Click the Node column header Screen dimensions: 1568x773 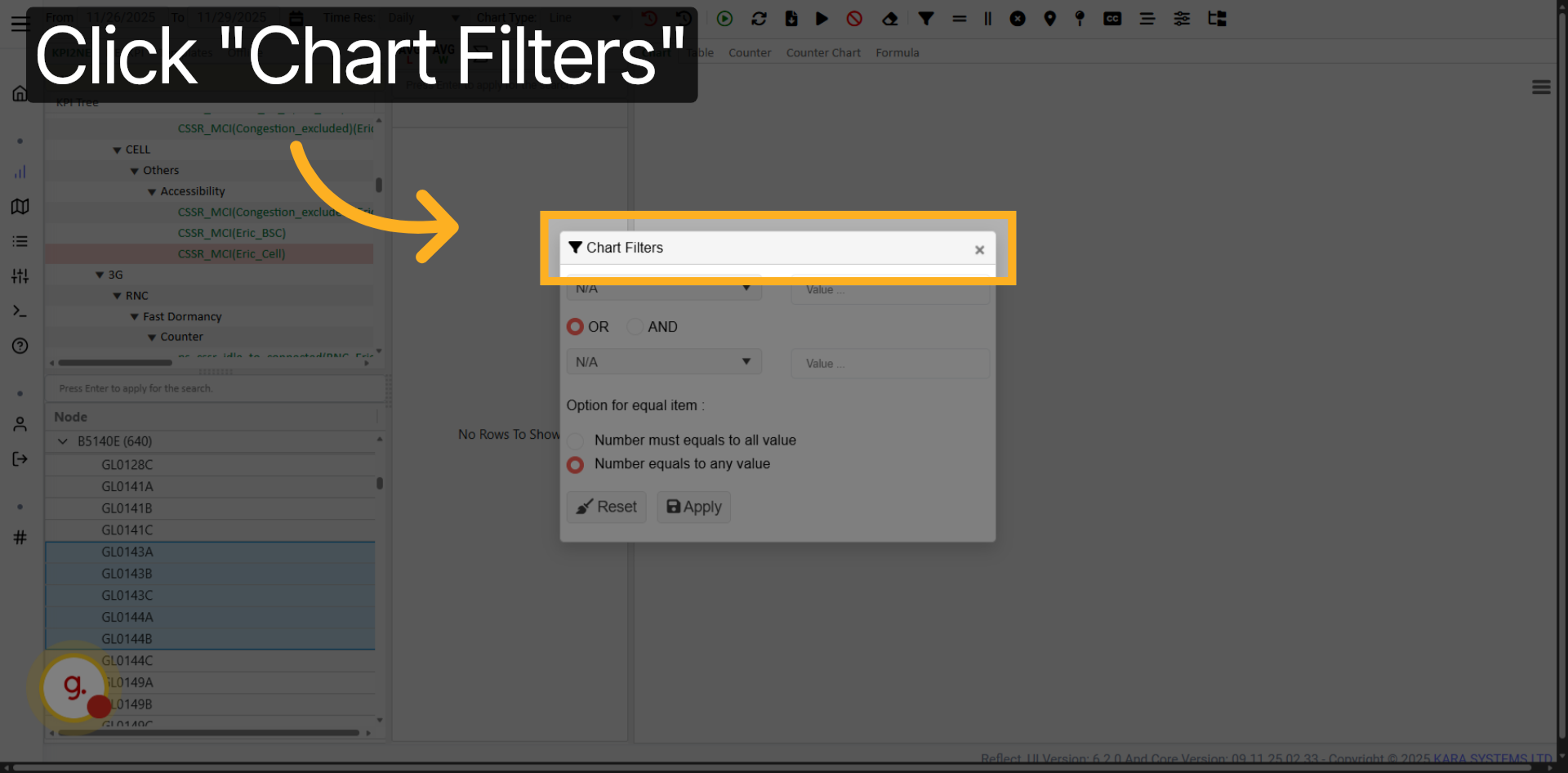pos(70,417)
